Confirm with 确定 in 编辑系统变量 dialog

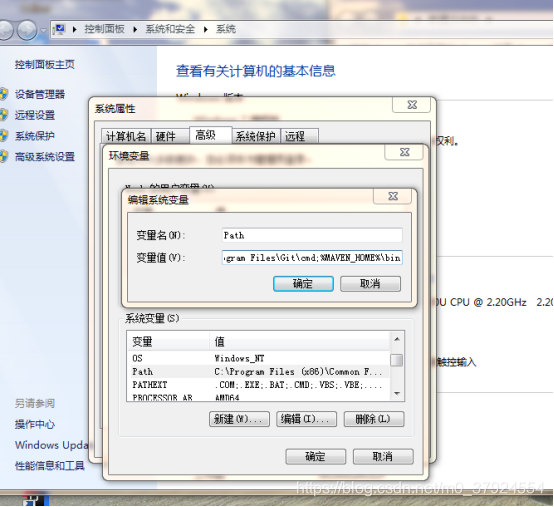click(303, 284)
